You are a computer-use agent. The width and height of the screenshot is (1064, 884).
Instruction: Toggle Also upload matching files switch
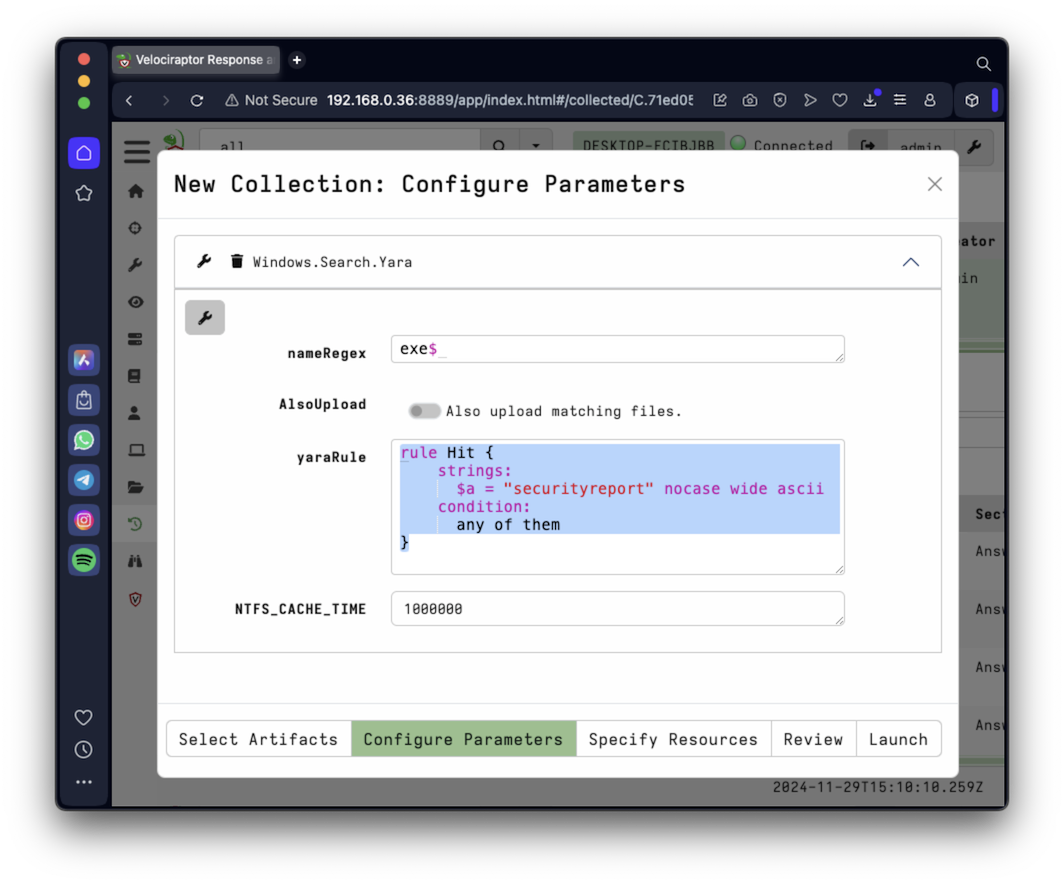pyautogui.click(x=424, y=411)
